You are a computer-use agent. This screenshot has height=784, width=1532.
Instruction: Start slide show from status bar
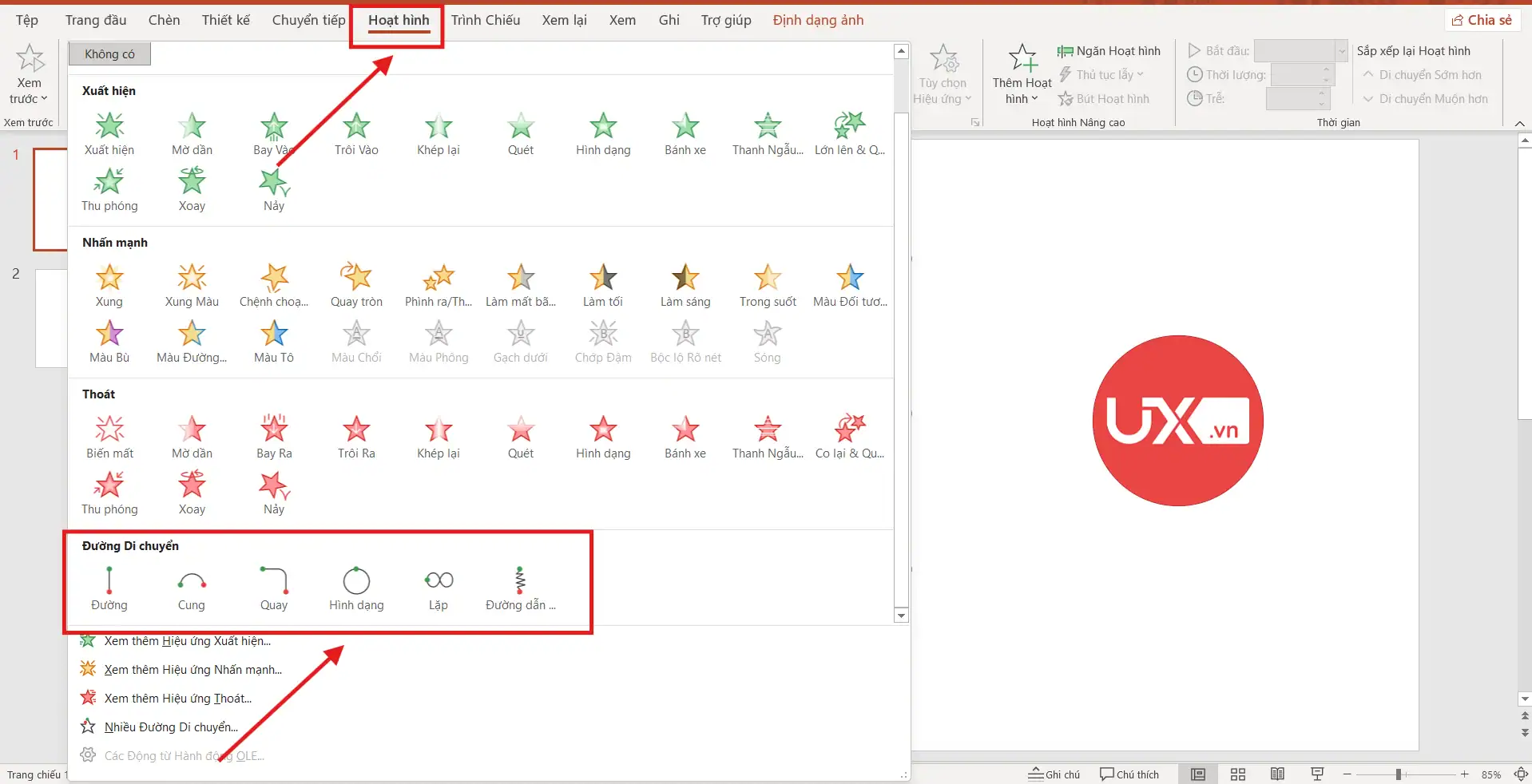pyautogui.click(x=1317, y=774)
